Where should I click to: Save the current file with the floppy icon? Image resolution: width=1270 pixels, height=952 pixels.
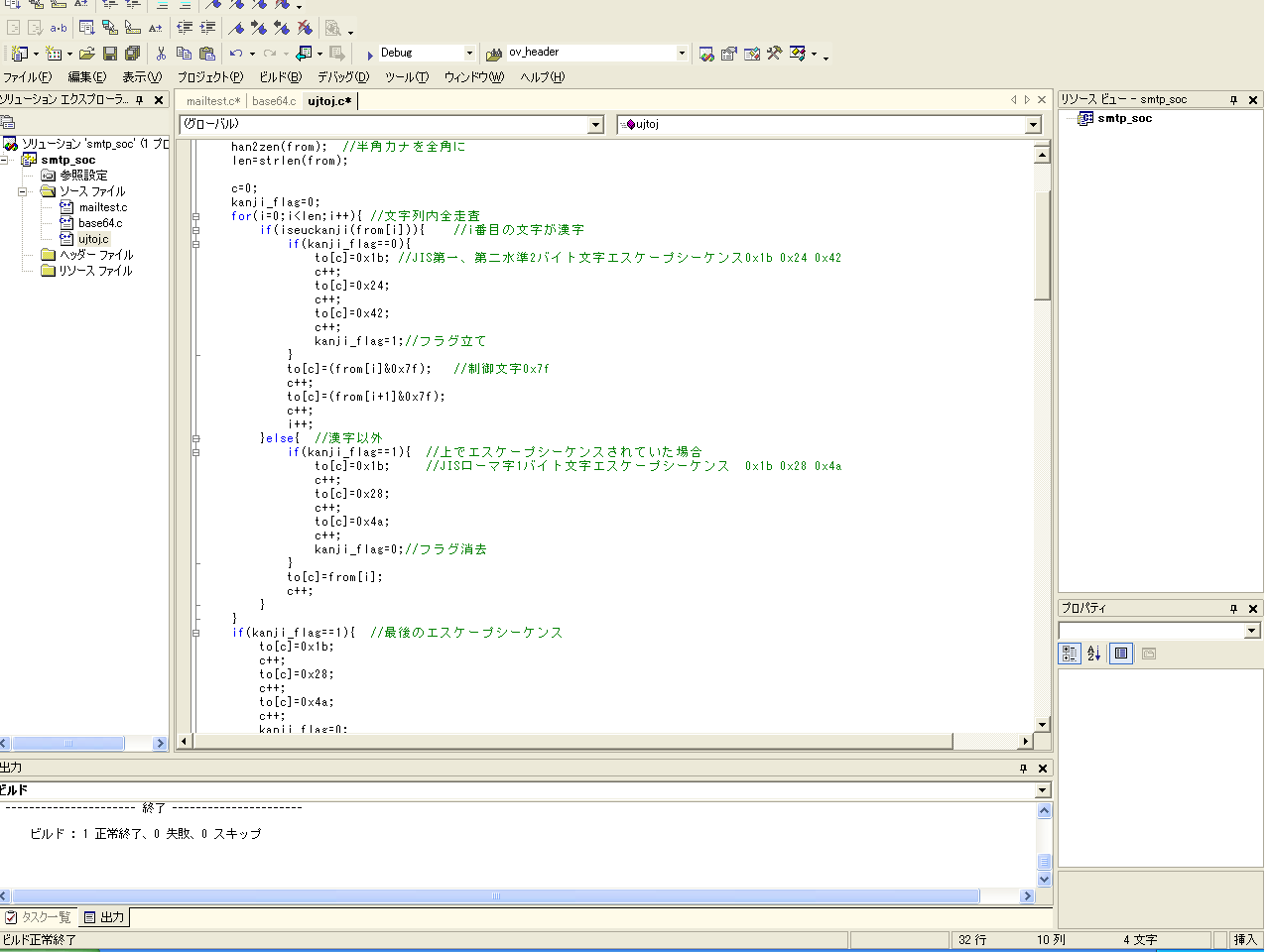coord(110,53)
